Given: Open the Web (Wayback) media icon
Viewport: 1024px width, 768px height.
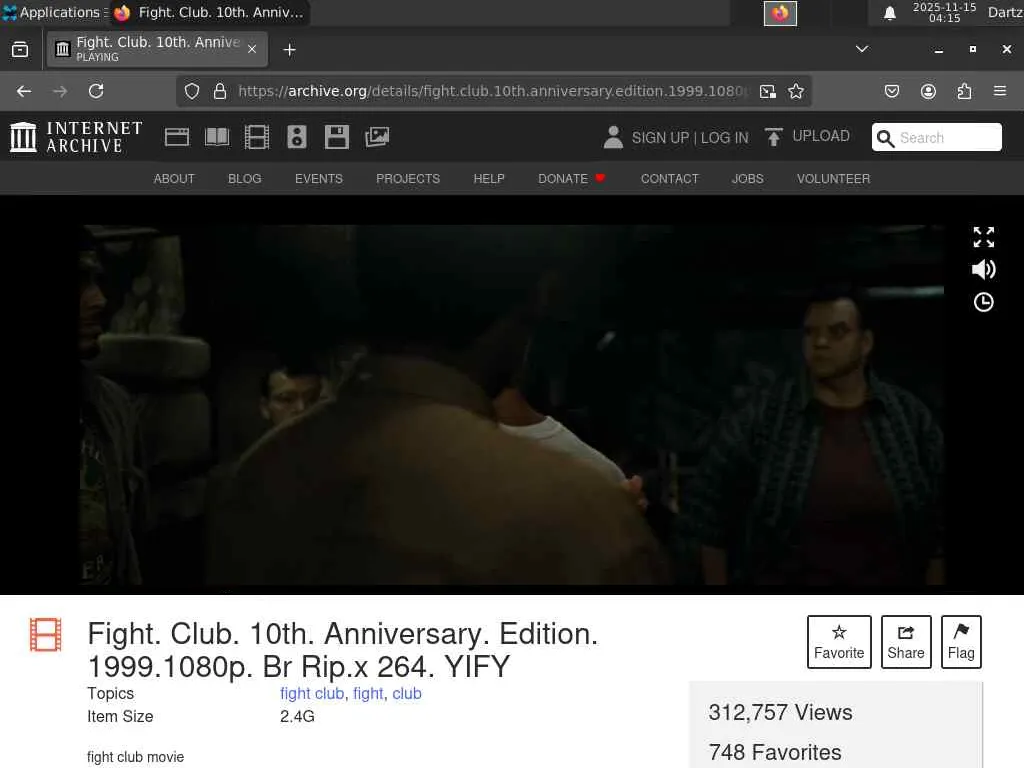Looking at the screenshot, I should (x=177, y=137).
